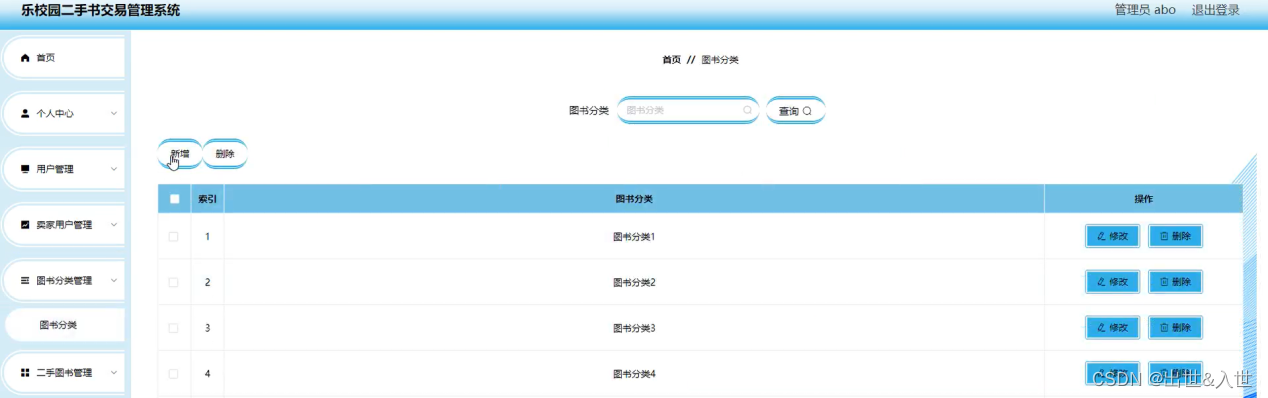
Task: Click the pencil edit icon for 图书分类2
Action: 1101,282
